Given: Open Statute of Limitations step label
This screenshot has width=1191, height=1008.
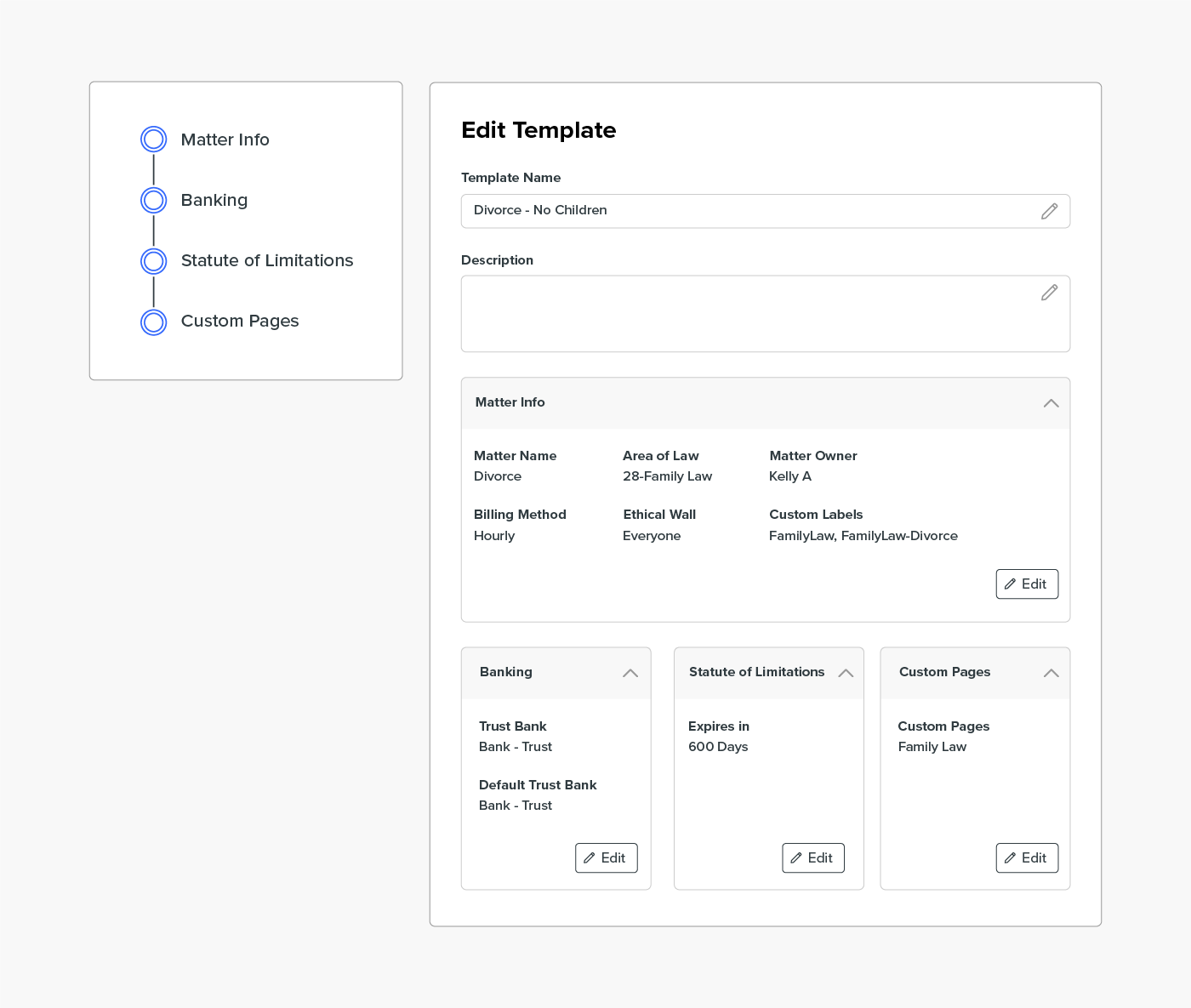Looking at the screenshot, I should 266,260.
